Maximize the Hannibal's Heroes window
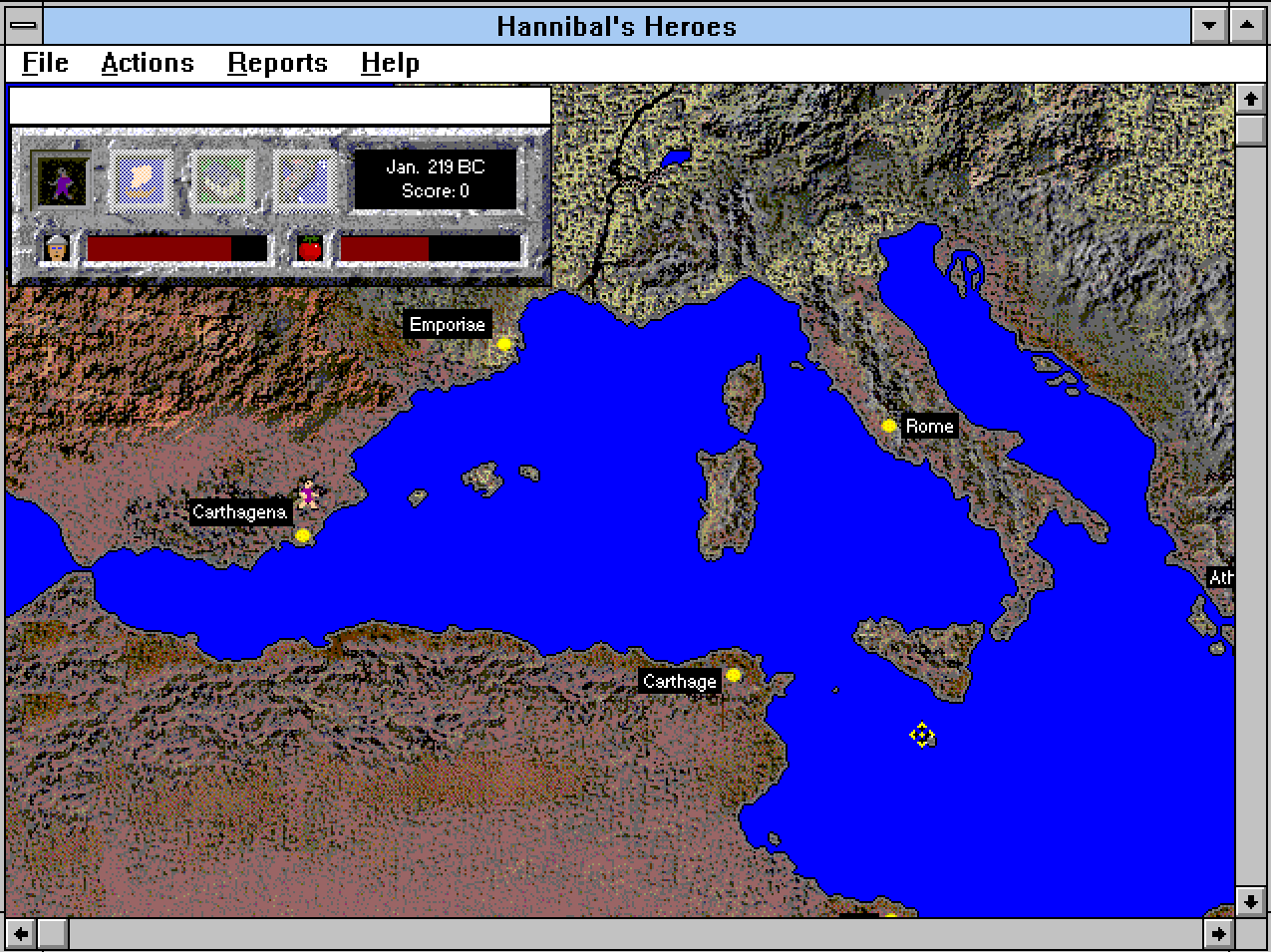Screen dimensions: 1271x952 coord(1246,25)
